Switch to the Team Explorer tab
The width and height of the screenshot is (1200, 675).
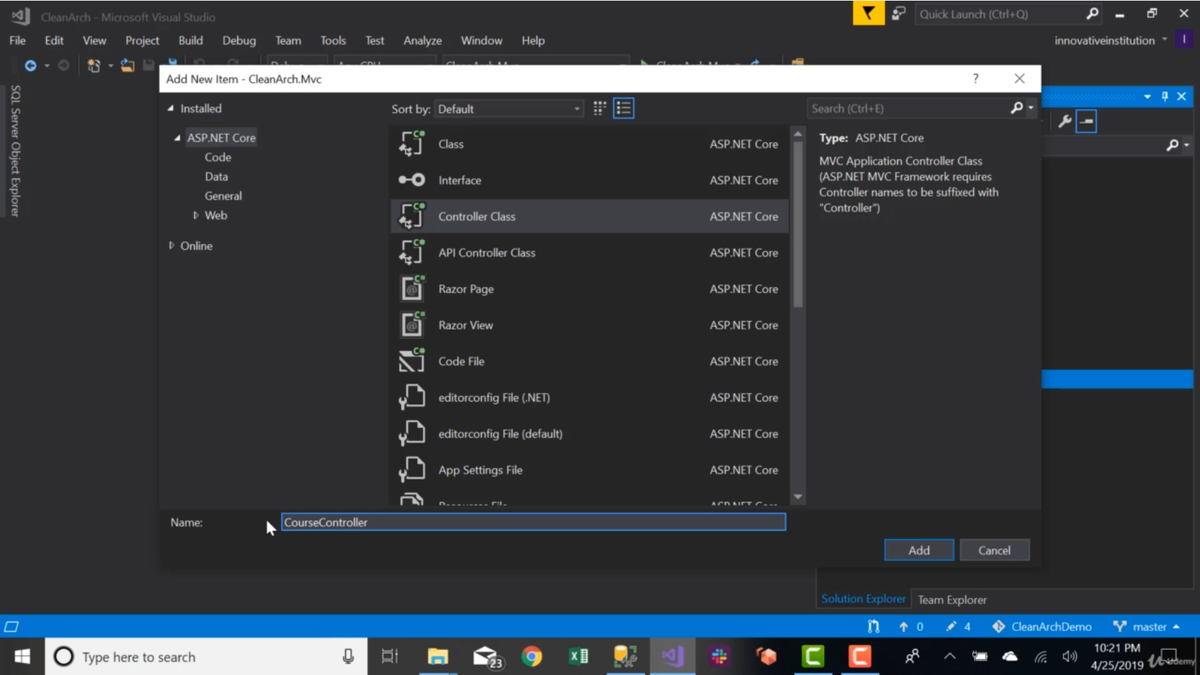952,600
